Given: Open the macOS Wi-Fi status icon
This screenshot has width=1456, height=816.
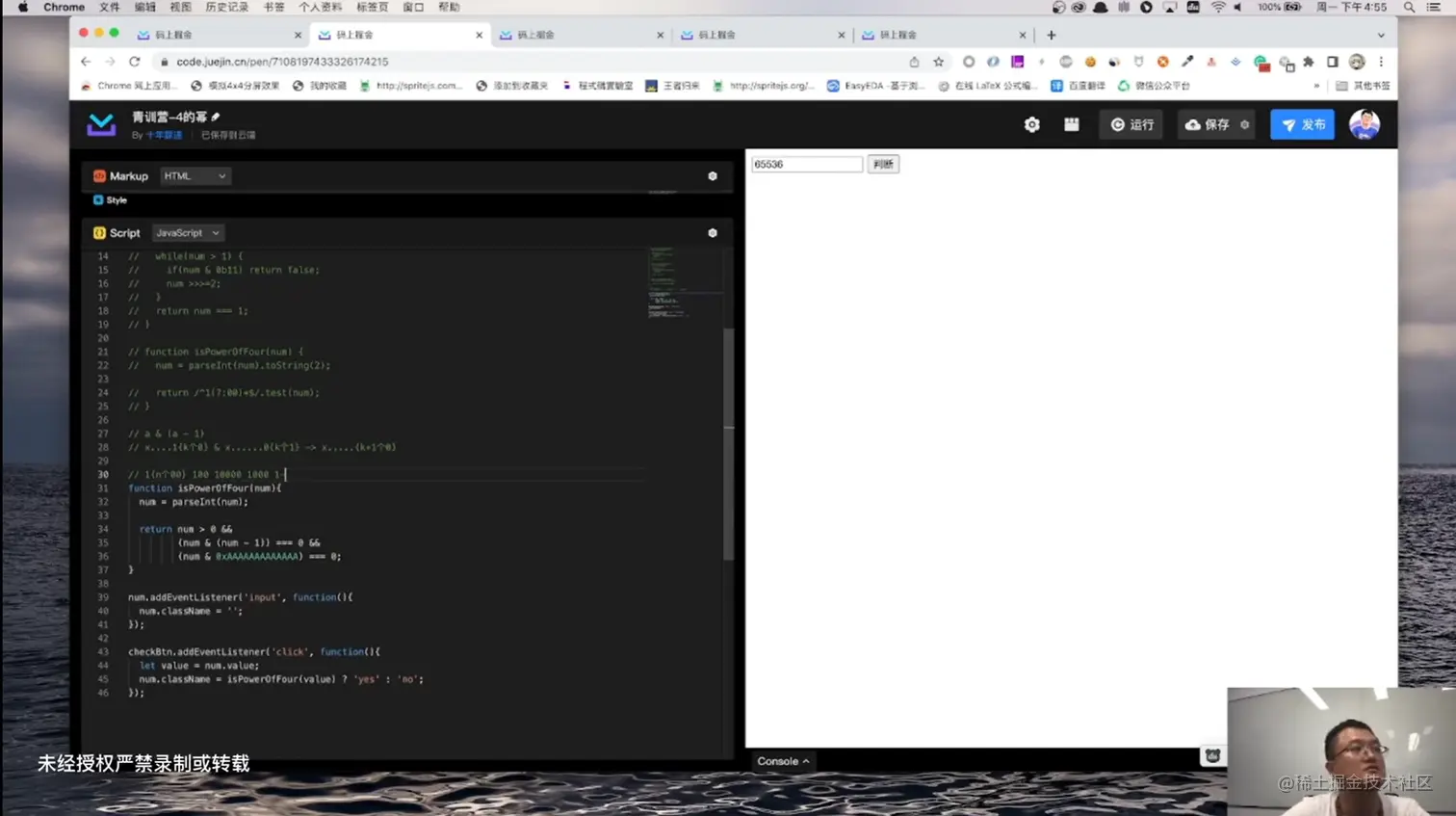Looking at the screenshot, I should 1218,7.
